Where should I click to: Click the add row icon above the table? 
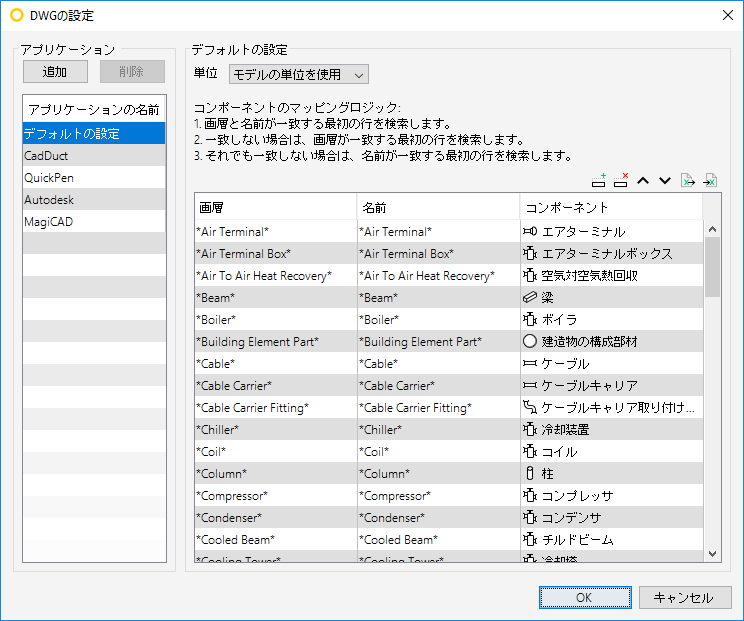click(x=599, y=180)
